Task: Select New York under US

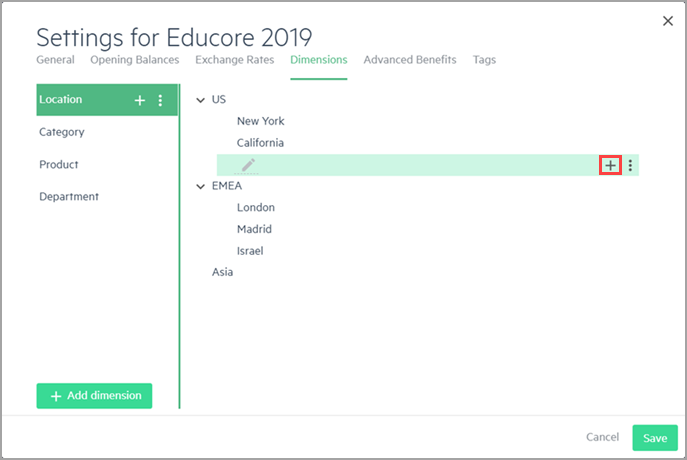Action: [260, 121]
